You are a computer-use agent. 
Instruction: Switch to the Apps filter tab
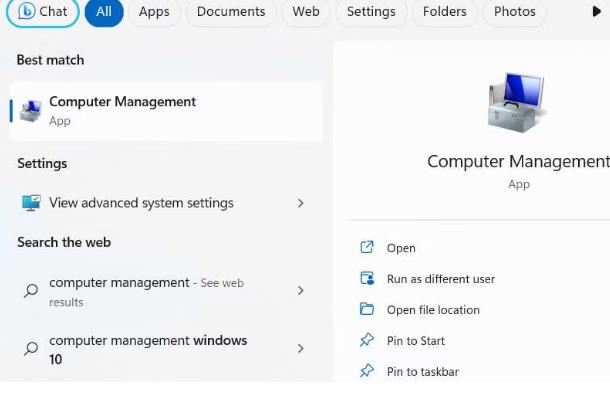pos(154,12)
